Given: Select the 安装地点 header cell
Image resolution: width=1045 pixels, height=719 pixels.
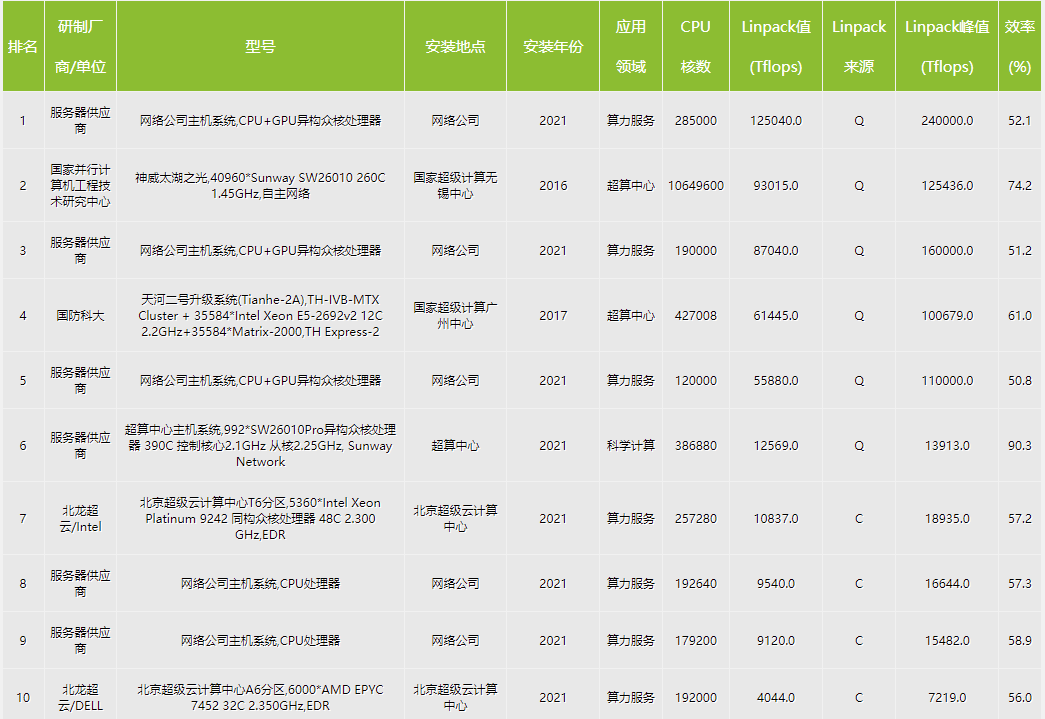Looking at the screenshot, I should [x=455, y=47].
